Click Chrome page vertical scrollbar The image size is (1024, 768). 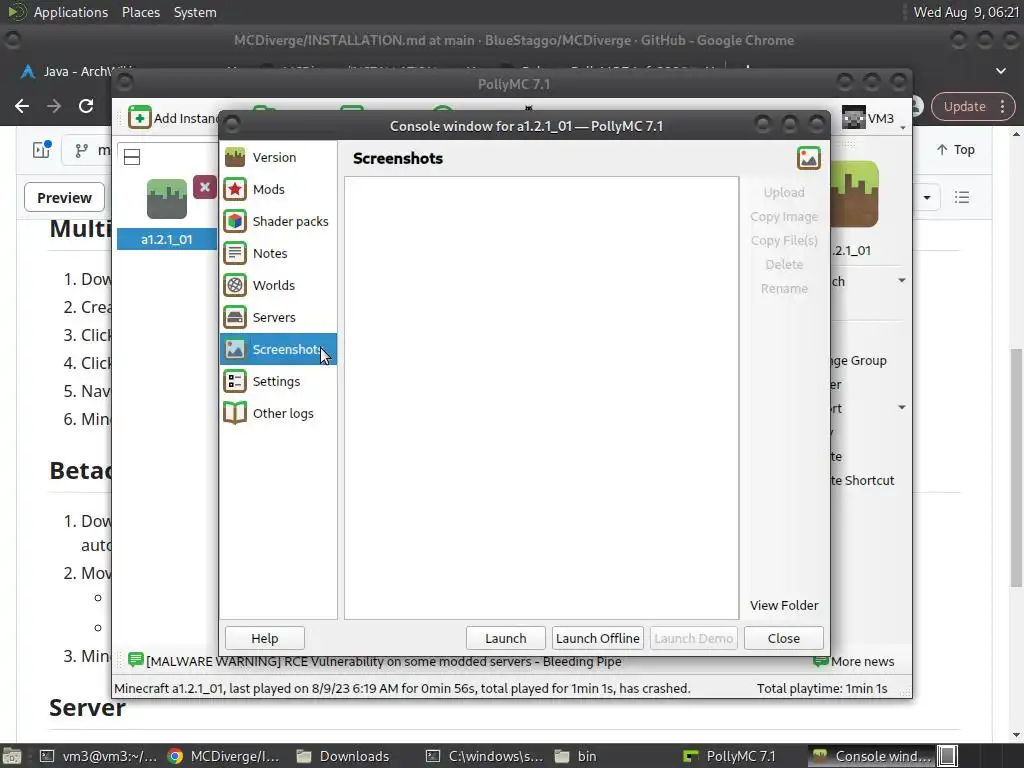pyautogui.click(x=1016, y=467)
